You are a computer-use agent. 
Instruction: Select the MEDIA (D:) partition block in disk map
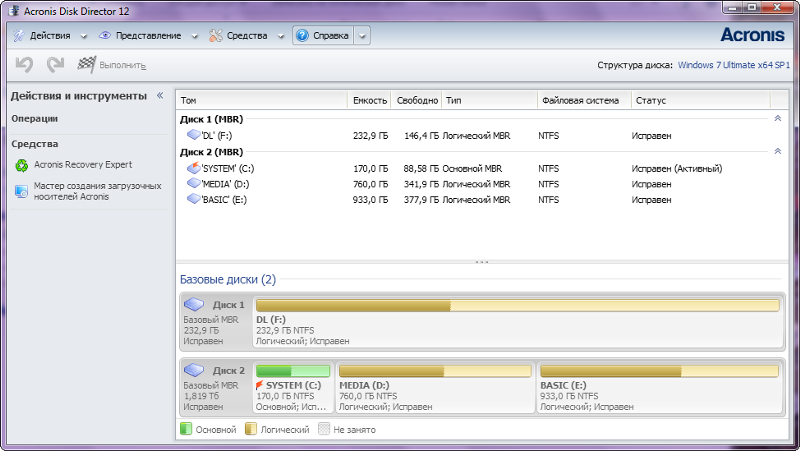[x=435, y=388]
